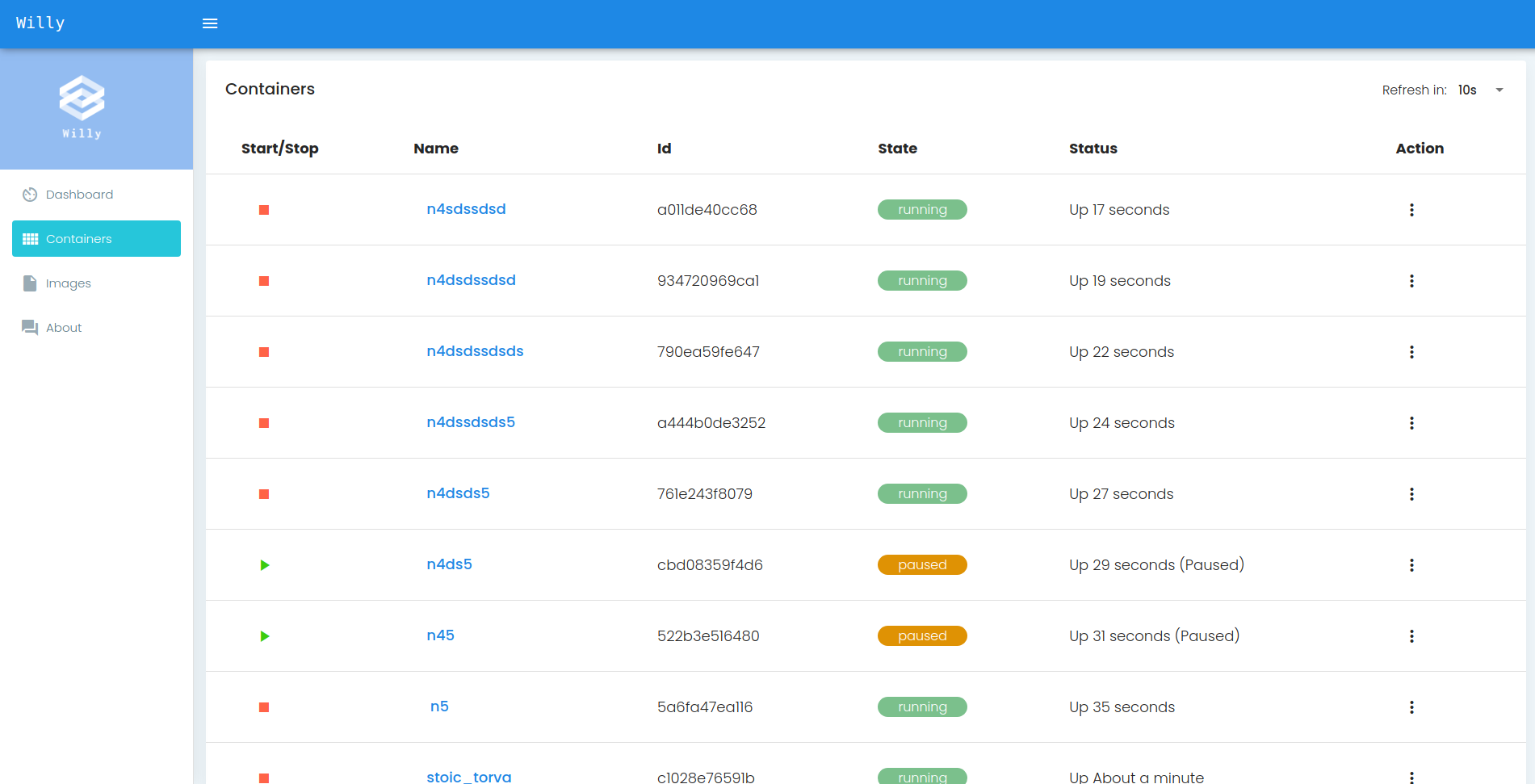
Task: Start the paused n45 container
Action: click(264, 636)
